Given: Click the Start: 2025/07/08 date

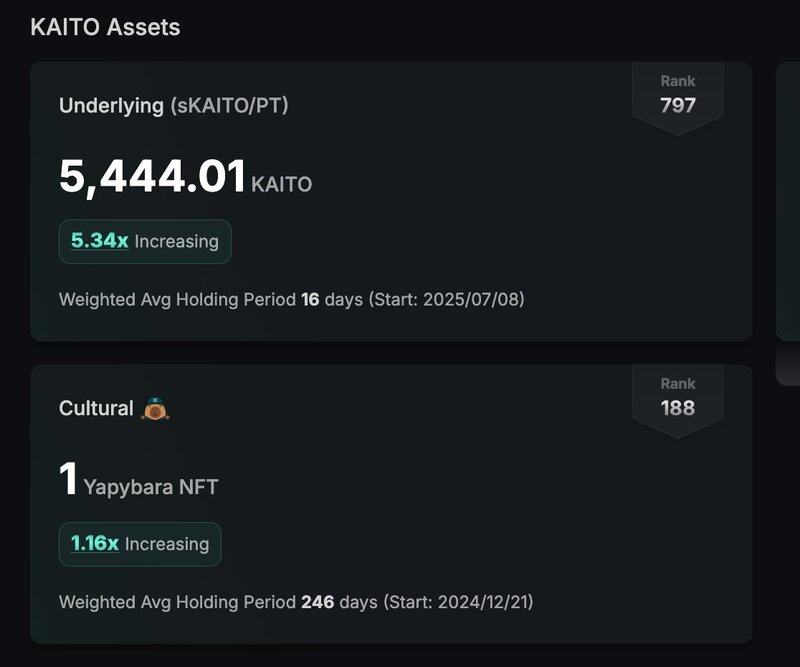Looking at the screenshot, I should click(x=446, y=299).
